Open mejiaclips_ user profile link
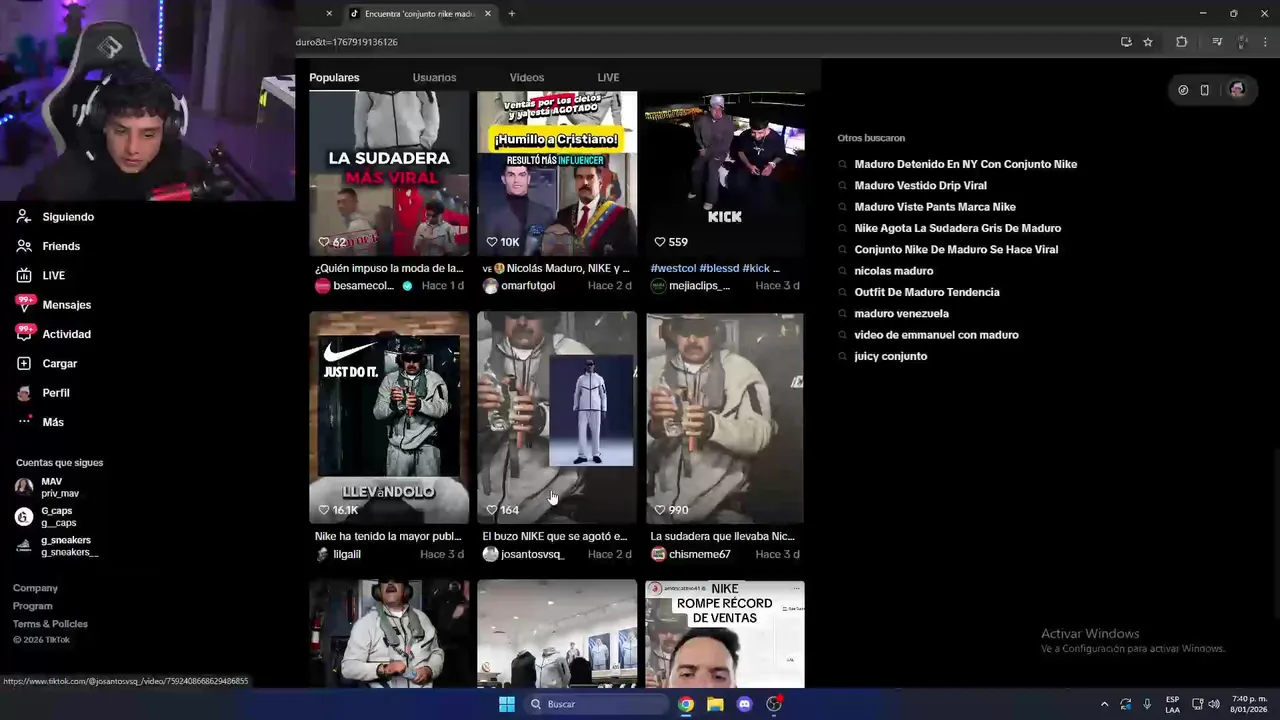 (x=698, y=286)
